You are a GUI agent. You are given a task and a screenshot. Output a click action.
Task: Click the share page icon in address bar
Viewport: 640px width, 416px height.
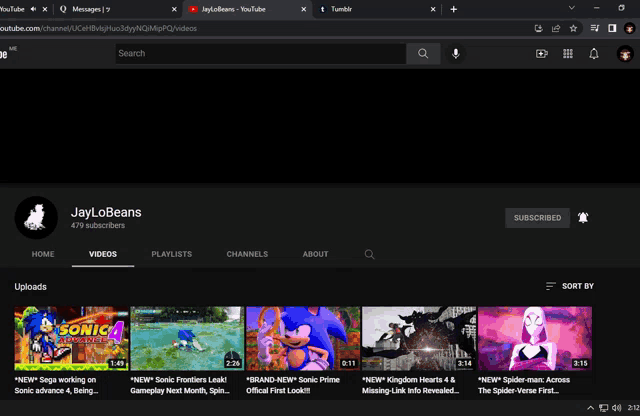pos(556,28)
